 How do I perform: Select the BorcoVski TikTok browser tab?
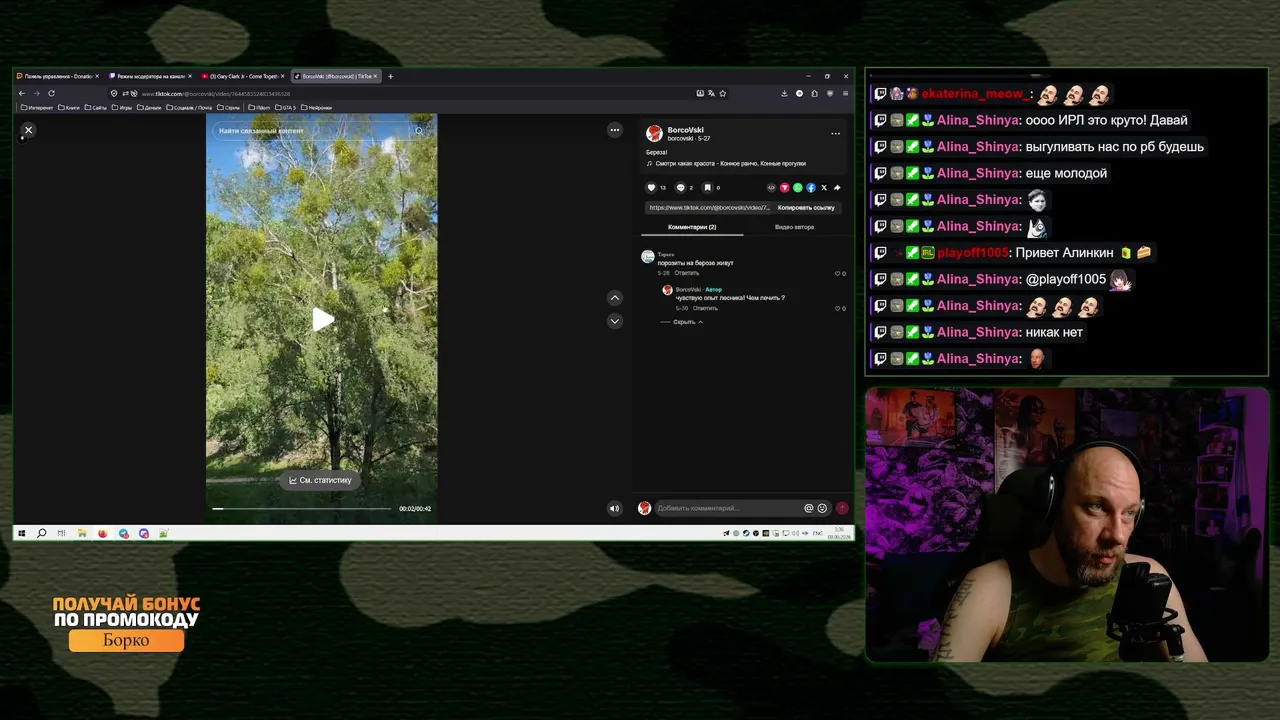337,76
